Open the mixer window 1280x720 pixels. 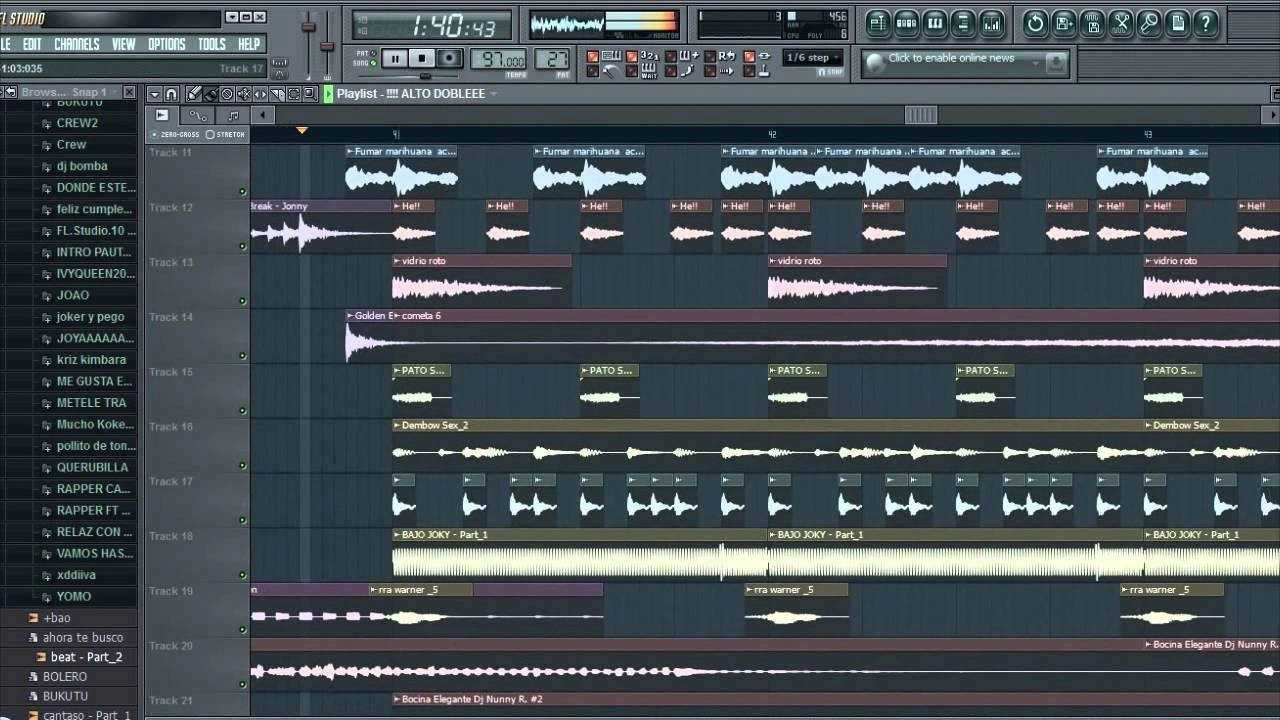click(992, 23)
